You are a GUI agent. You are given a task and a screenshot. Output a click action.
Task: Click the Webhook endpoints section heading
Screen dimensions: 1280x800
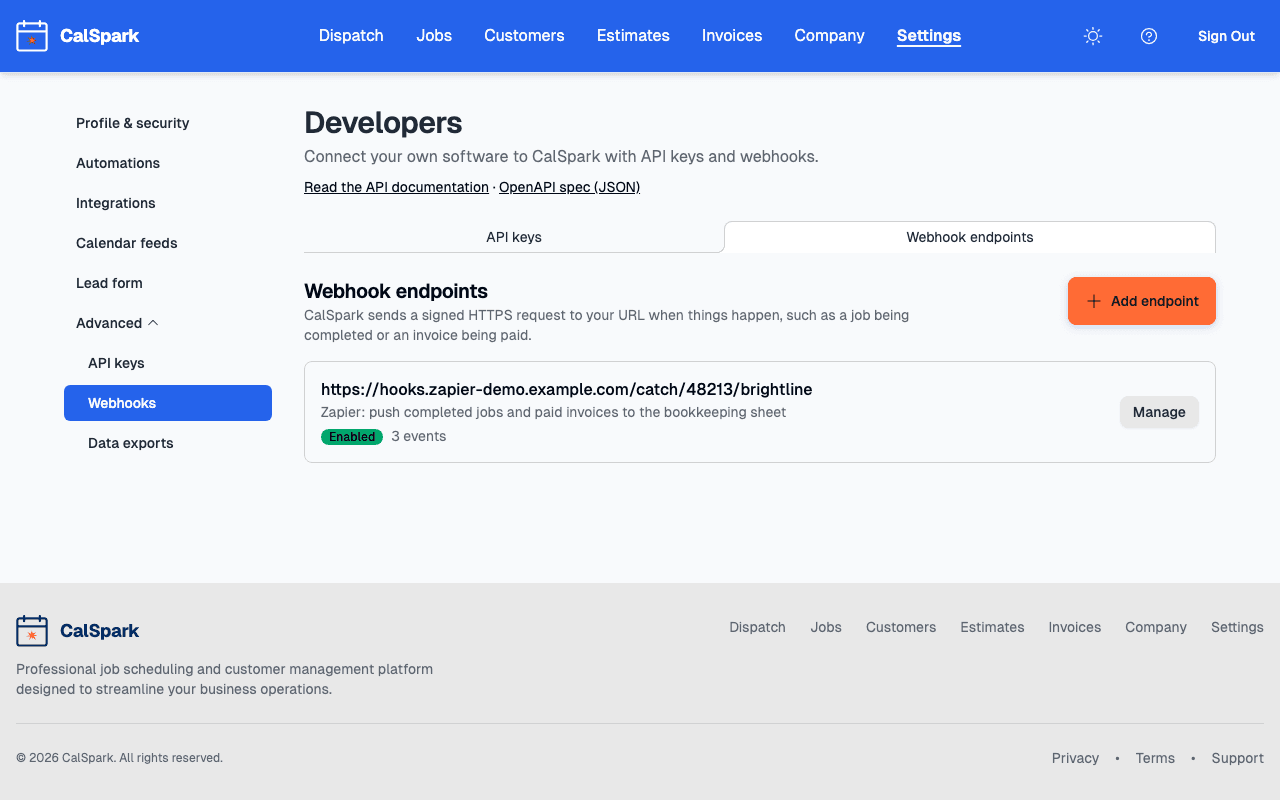(396, 291)
